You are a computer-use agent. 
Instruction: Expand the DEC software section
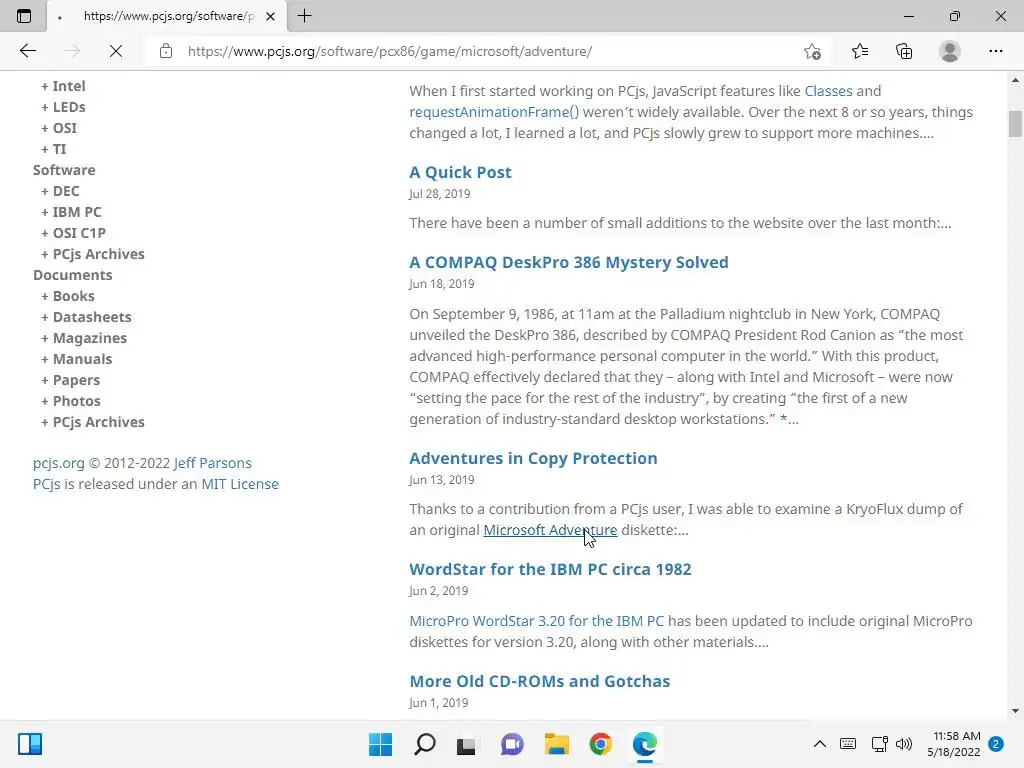coord(60,191)
